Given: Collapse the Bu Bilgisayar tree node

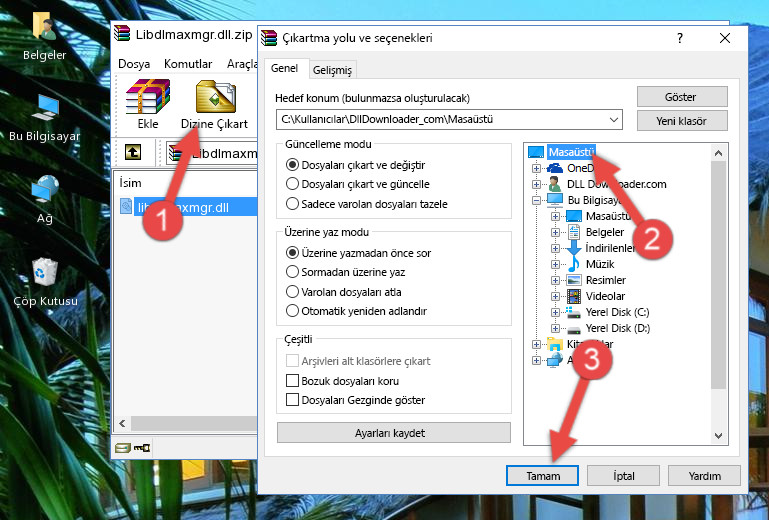Looking at the screenshot, I should (536, 200).
